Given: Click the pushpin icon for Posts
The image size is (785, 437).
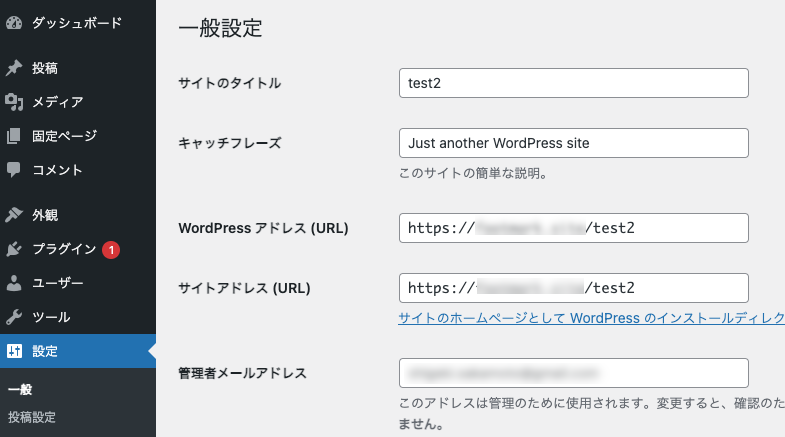Looking at the screenshot, I should [14, 69].
